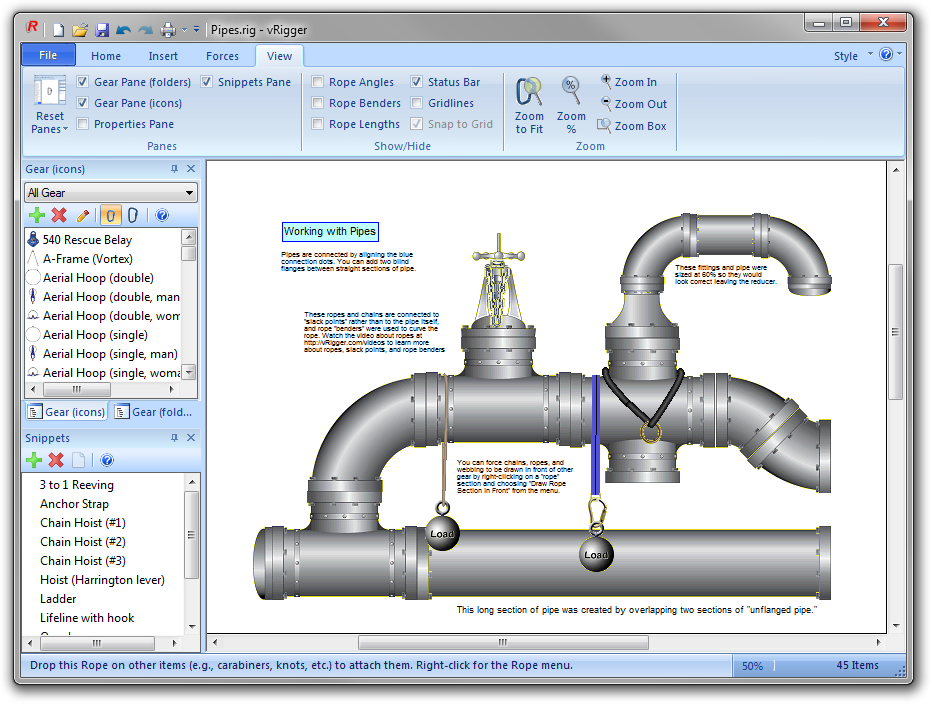This screenshot has height=704, width=932.
Task: Click the red X delete in Gear pane
Action: [59, 215]
